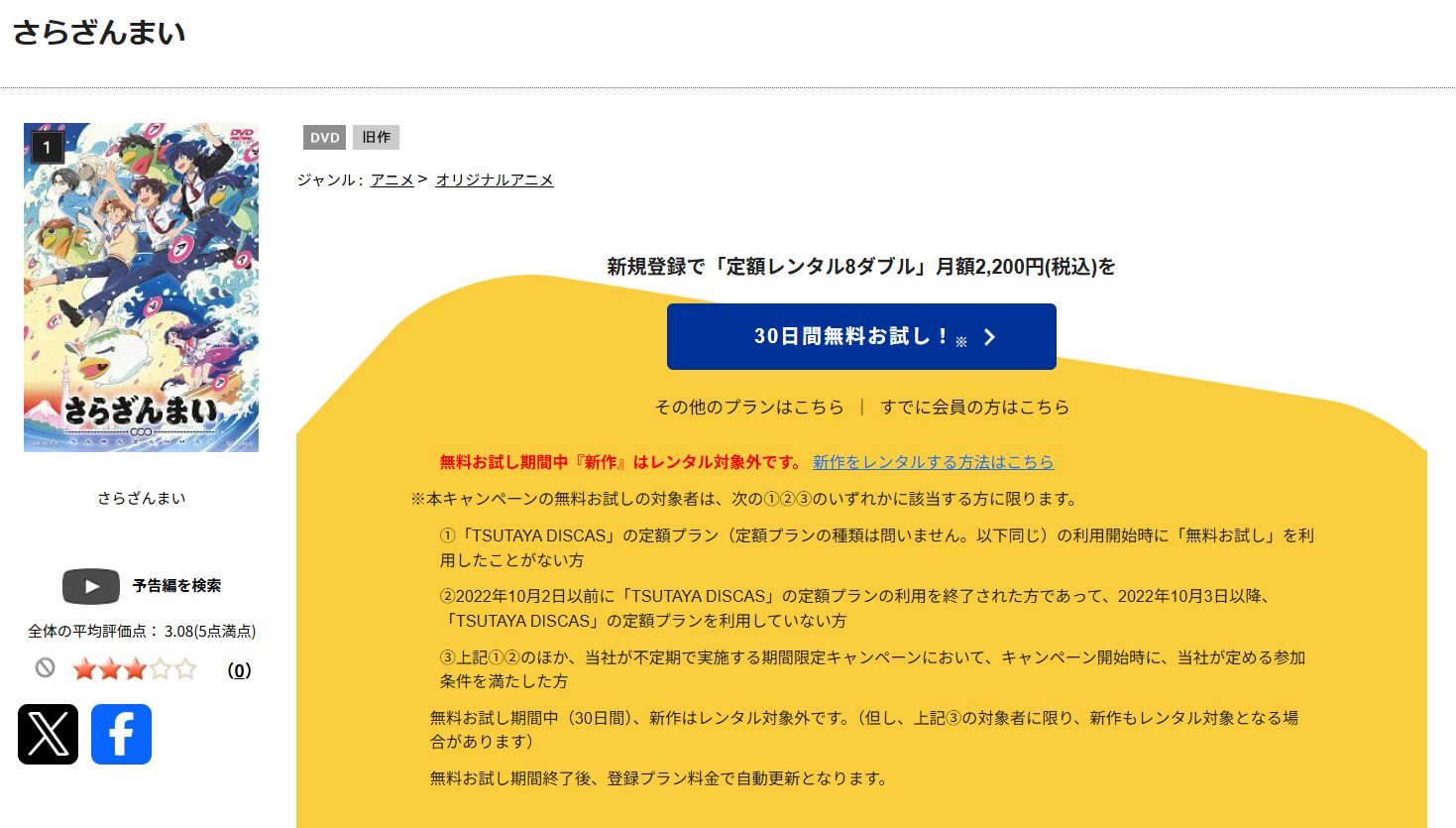Screen dimensions: 1456x828
Task: Share the page via the Facebook icon
Action: tap(121, 735)
